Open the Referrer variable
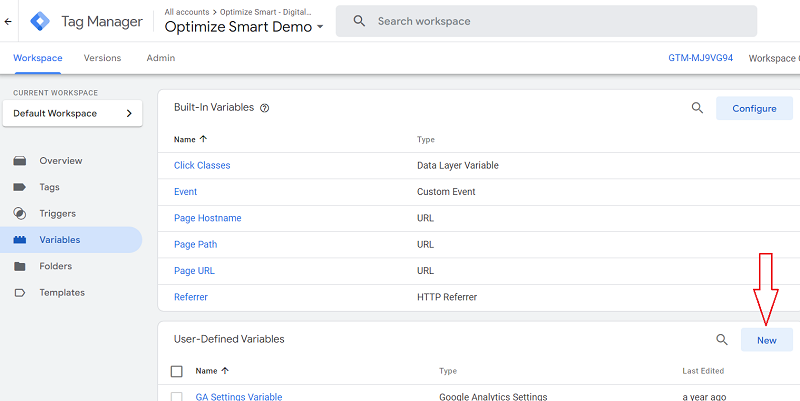The height and width of the screenshot is (401, 800). coord(191,297)
